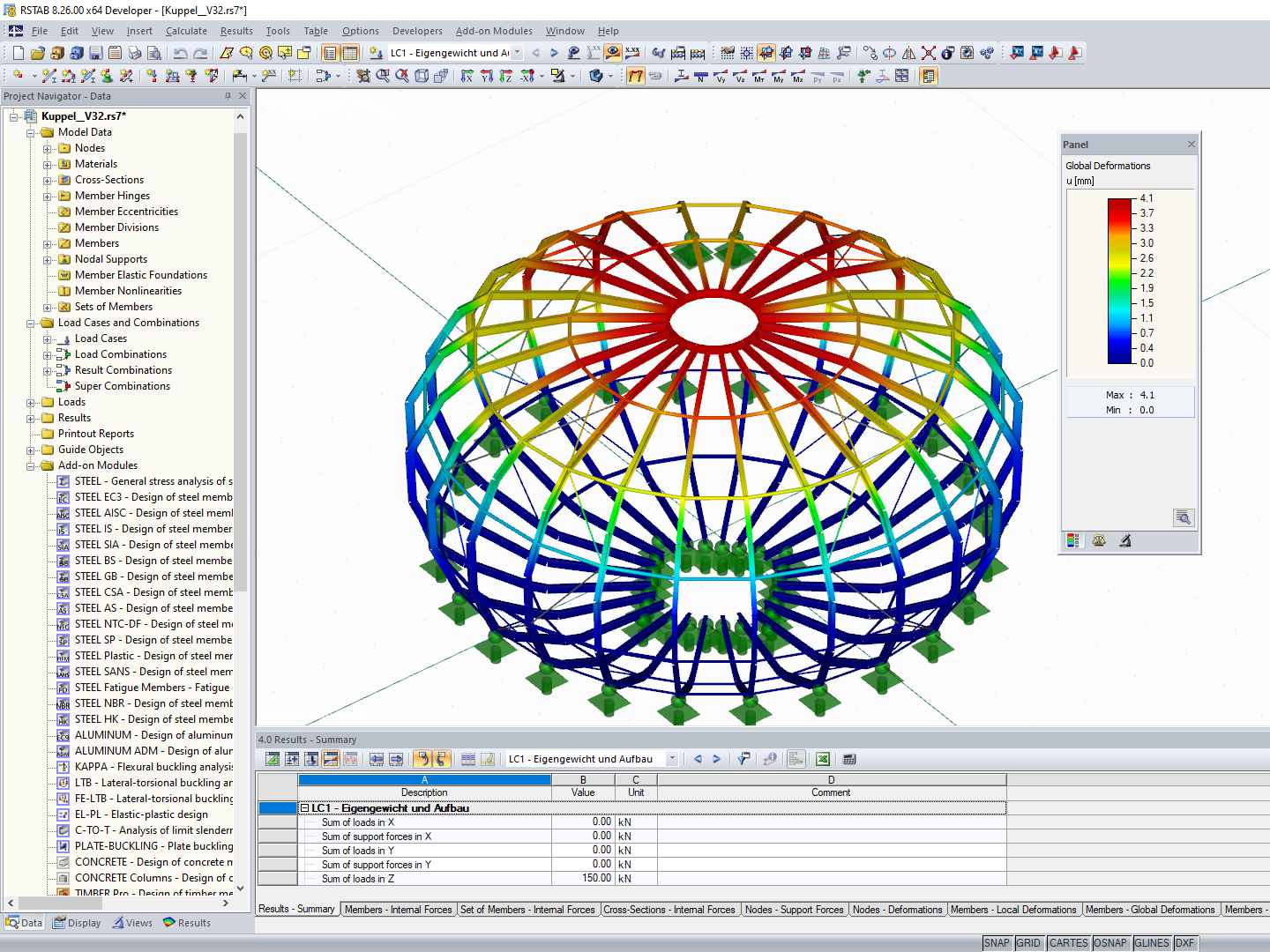Click the mirror tool icon in toolbar

pos(909,53)
